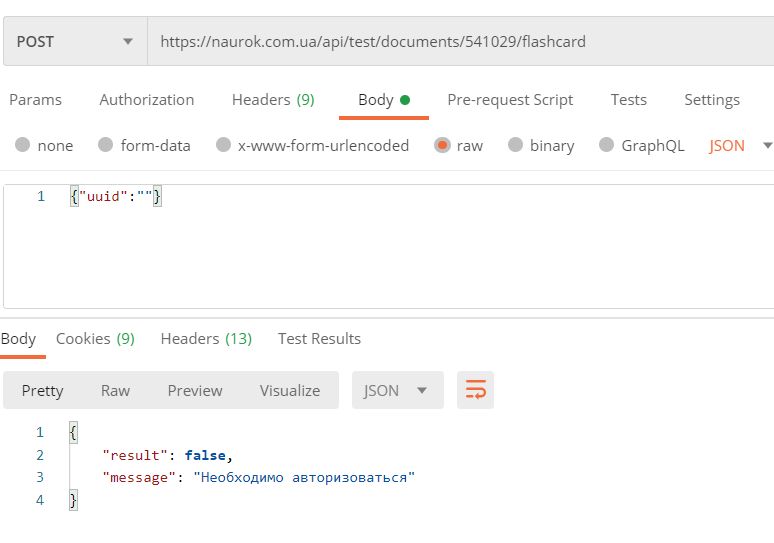Open the response JSON format dropdown
774x543 pixels.
pyautogui.click(x=397, y=390)
